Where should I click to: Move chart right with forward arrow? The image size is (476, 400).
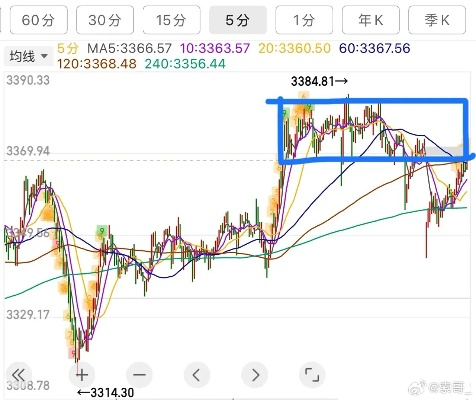pyautogui.click(x=255, y=375)
